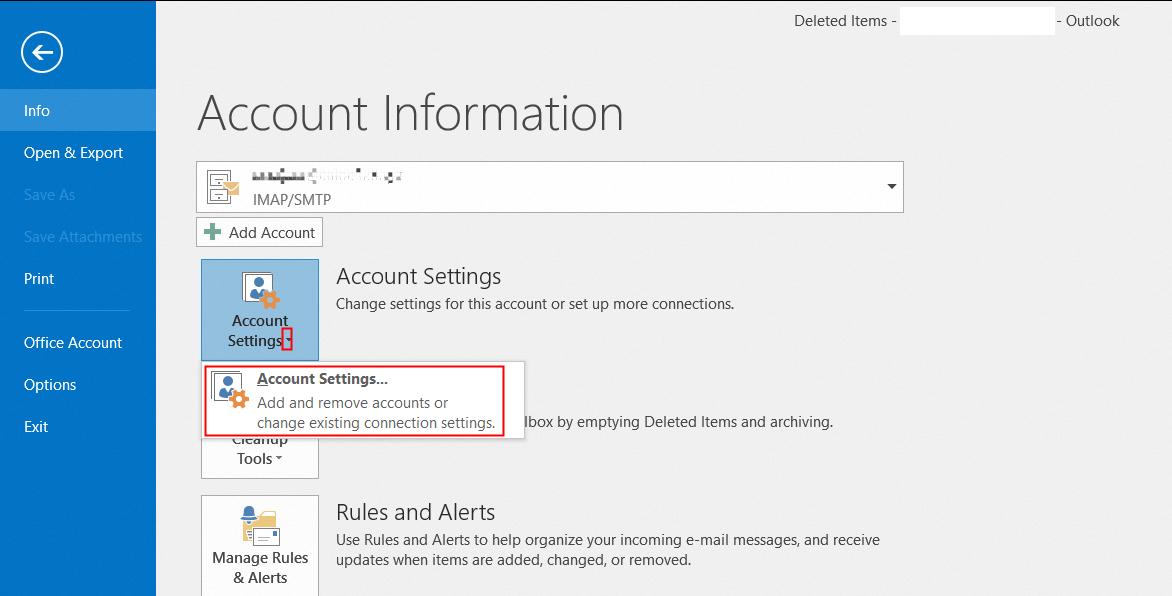
Task: Click the Rules and Alerts folder icon
Action: pos(259,525)
